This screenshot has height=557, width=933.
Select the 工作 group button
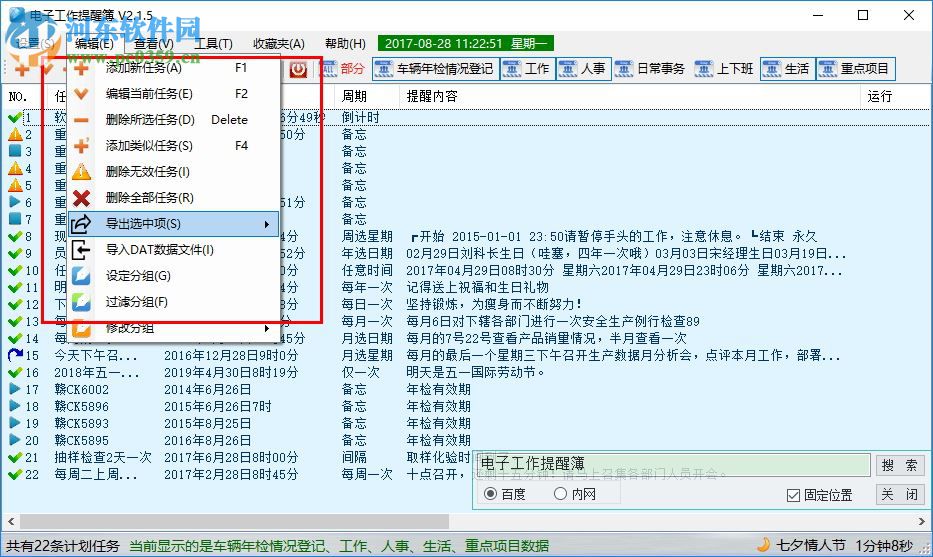pyautogui.click(x=527, y=69)
